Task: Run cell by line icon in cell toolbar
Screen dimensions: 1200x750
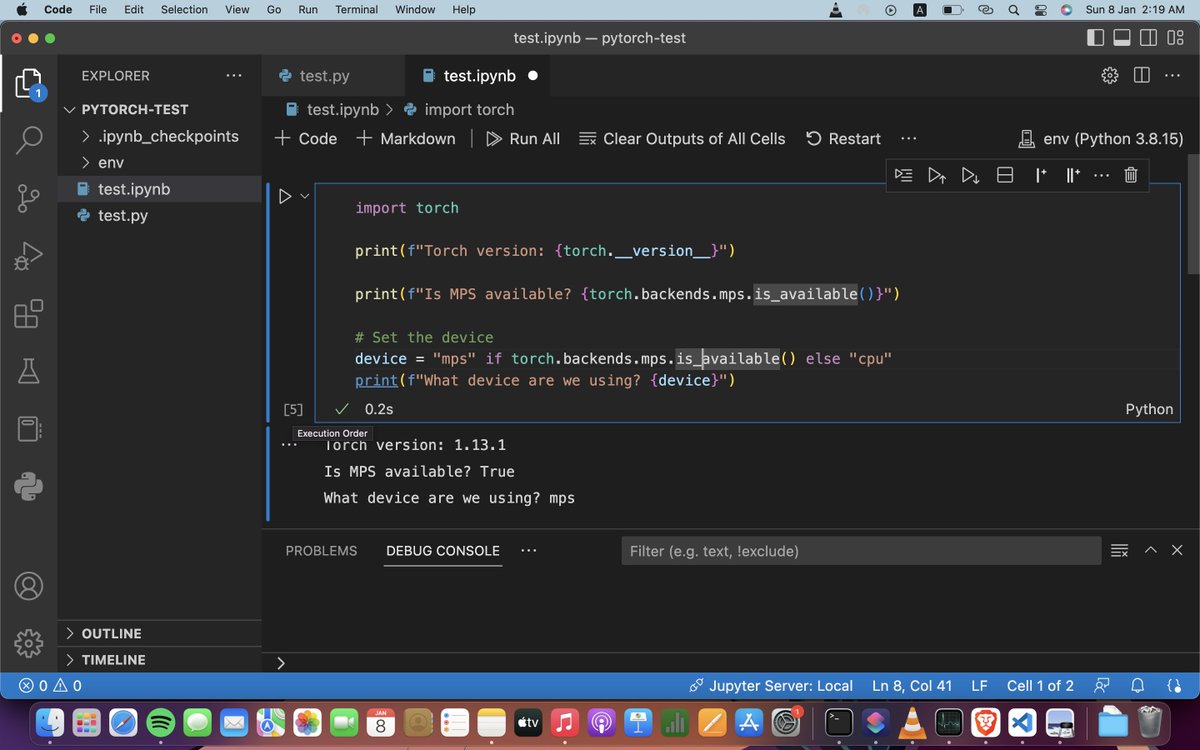Action: 904,175
